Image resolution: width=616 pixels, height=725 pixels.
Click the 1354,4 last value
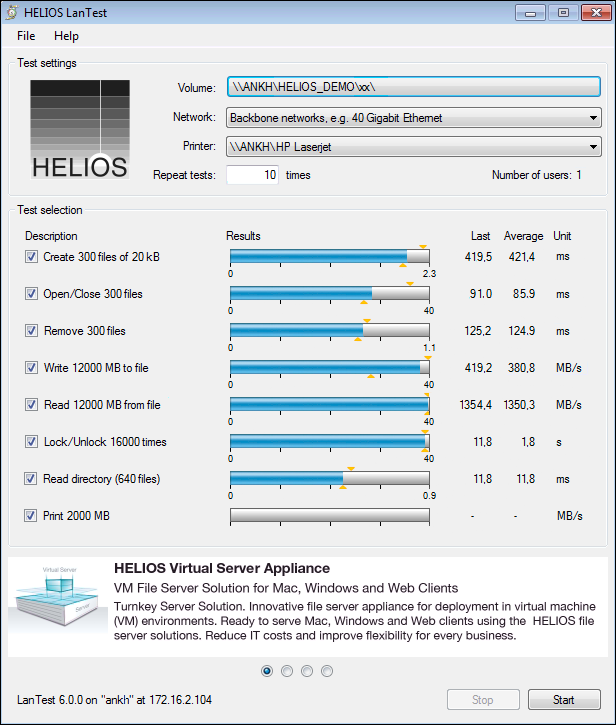(475, 405)
